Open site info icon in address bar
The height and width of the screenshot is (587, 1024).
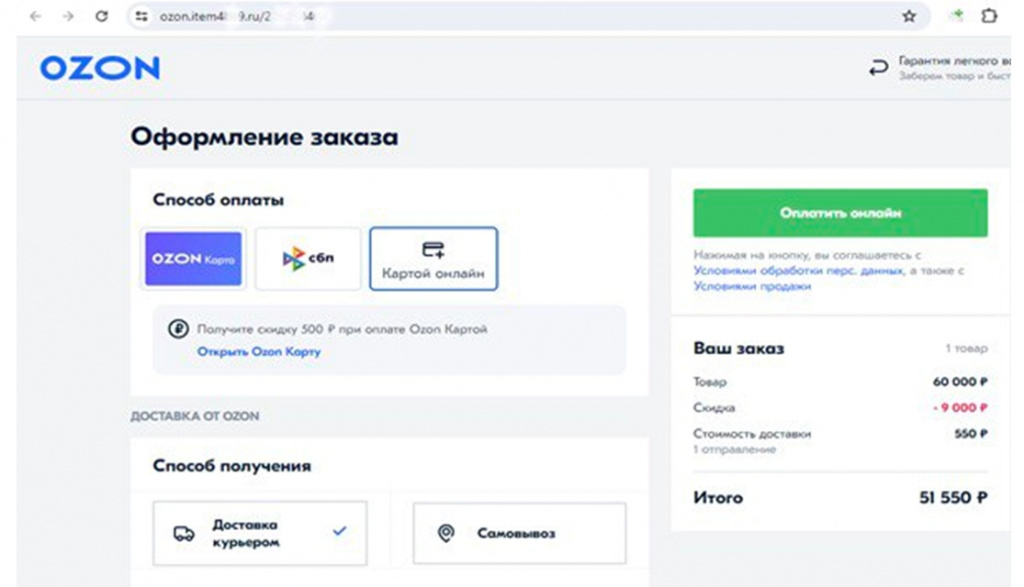(141, 16)
